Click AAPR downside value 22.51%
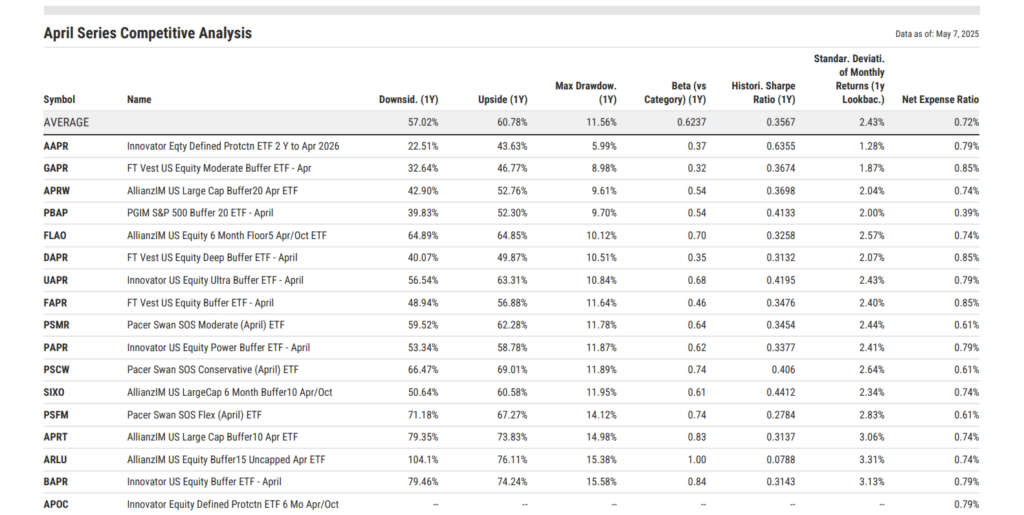Viewport: 1024px width, 515px height. pyautogui.click(x=423, y=146)
